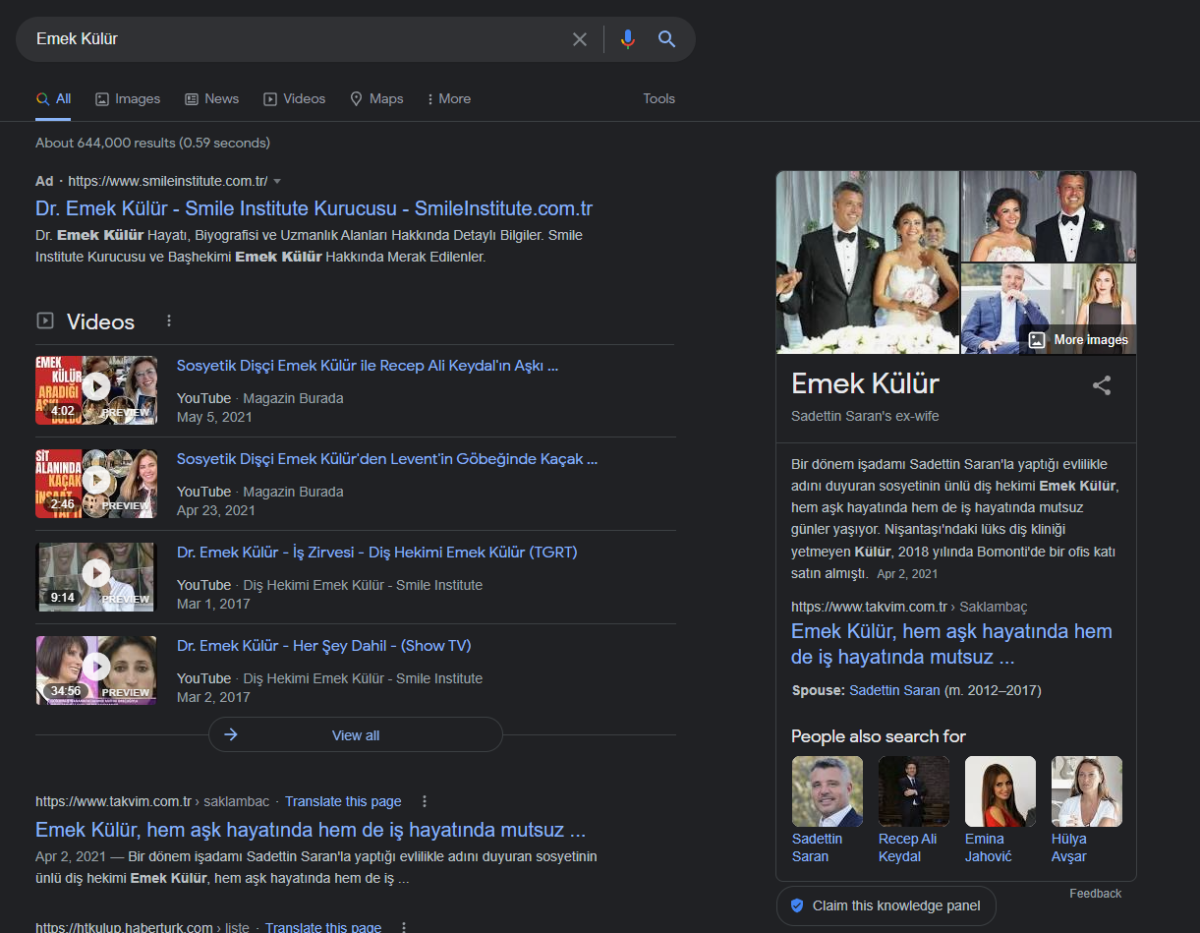Open Dr. Emek Külür Smile Institute ad link

tap(314, 209)
